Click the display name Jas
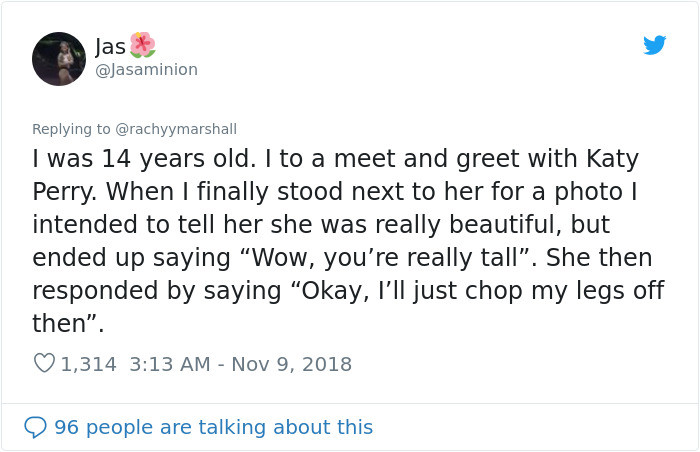The image size is (700, 452). (x=110, y=46)
